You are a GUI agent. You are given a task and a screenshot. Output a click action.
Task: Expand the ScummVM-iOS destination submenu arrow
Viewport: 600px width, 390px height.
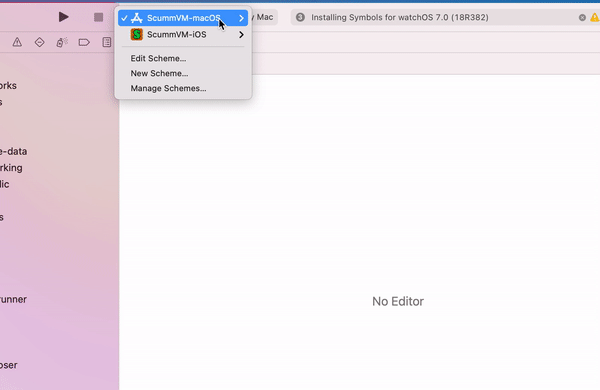coord(241,34)
